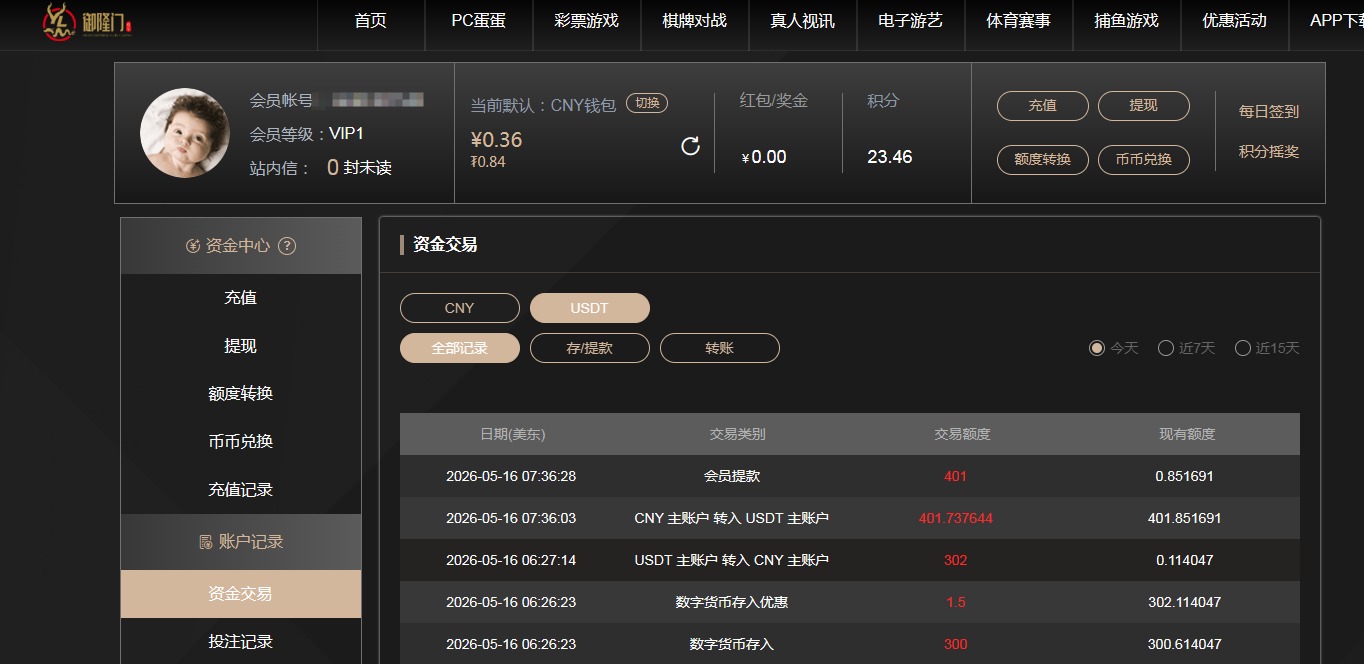The width and height of the screenshot is (1364, 664).
Task: Open the PC蛋蛋 navigation item
Action: [479, 21]
